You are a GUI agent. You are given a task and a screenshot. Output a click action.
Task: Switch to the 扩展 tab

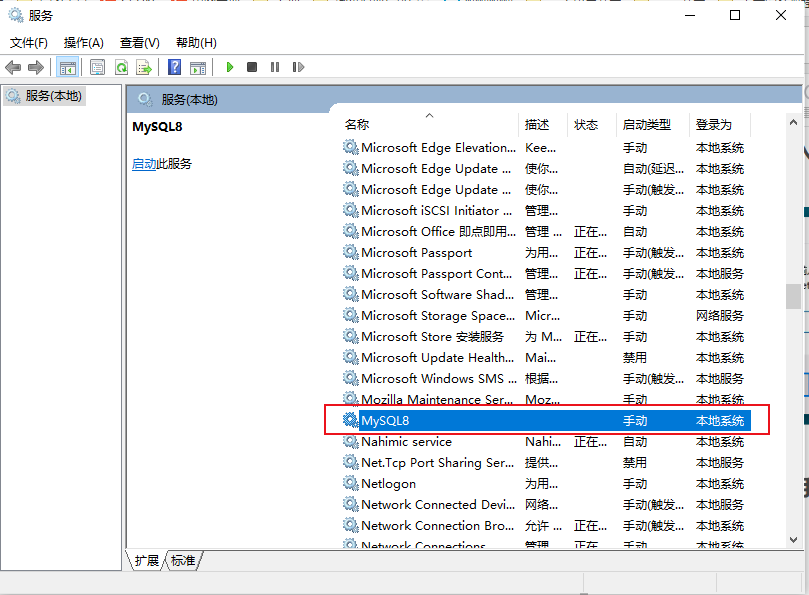147,560
